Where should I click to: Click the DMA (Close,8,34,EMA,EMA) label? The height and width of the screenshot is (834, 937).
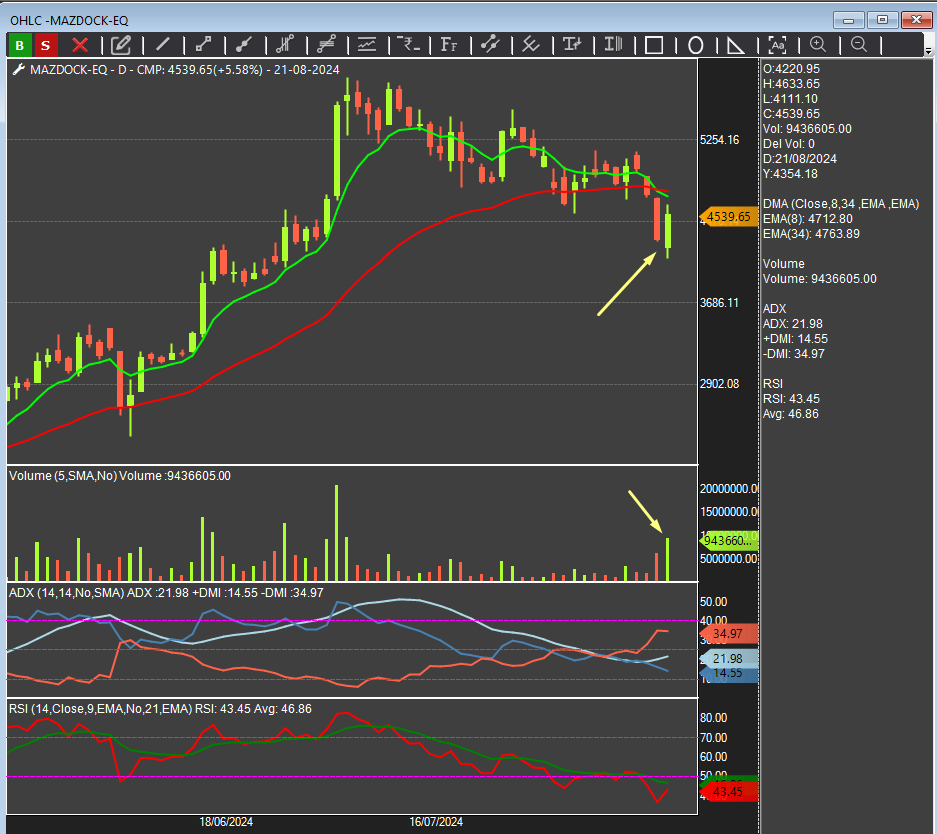(x=841, y=204)
